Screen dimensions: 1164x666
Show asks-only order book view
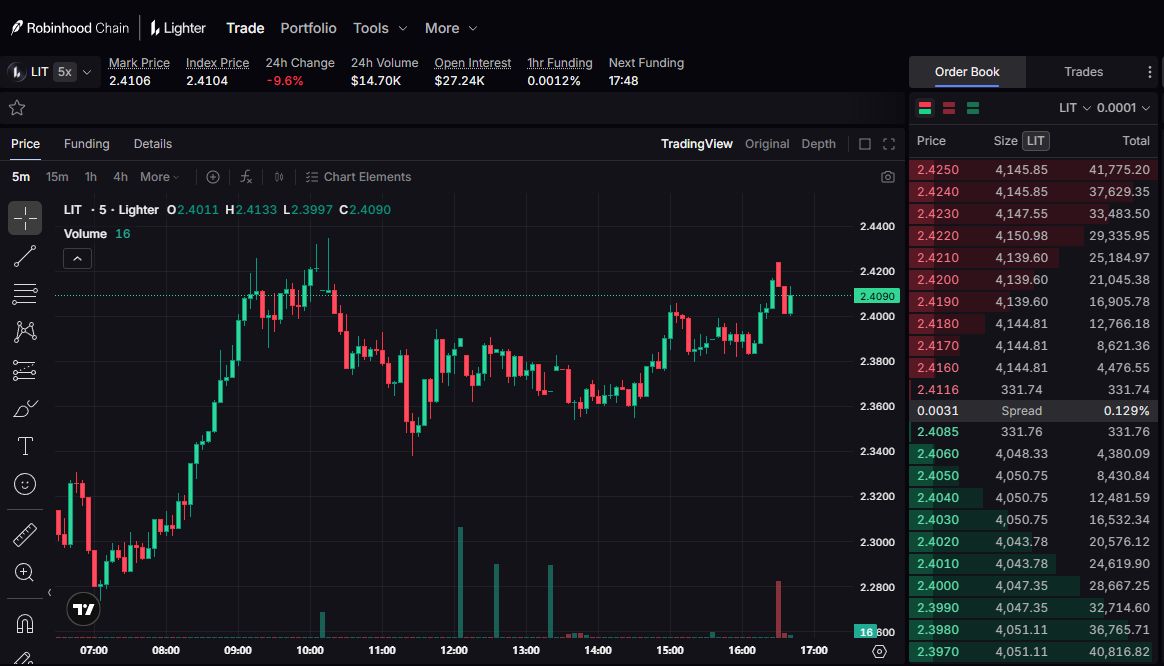(x=949, y=108)
